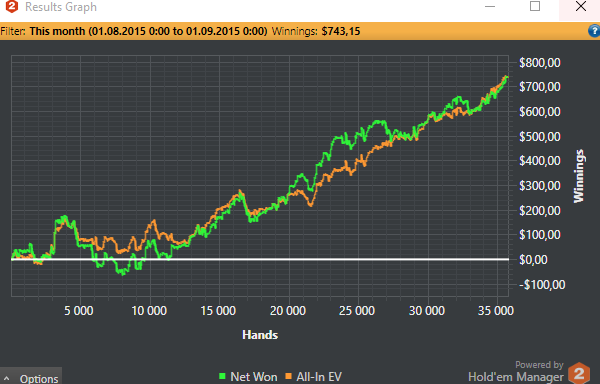Minimize the Results Graph window

pyautogui.click(x=490, y=7)
